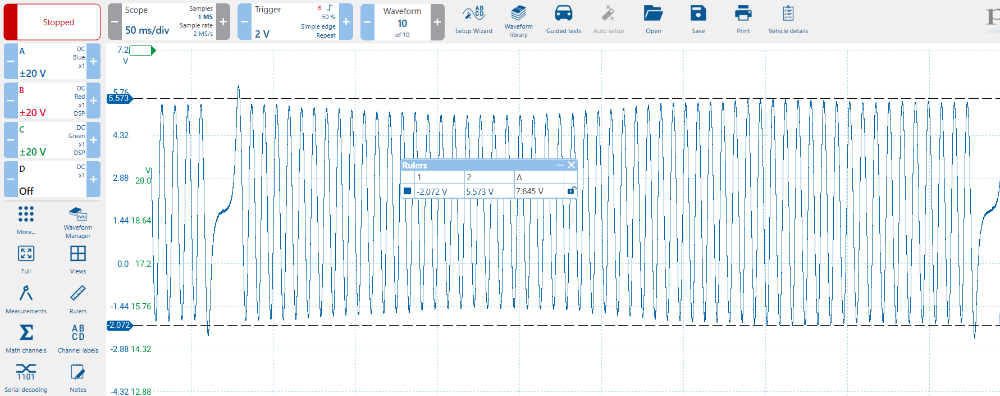Go to previous waveform buffer
1000x396 pixels.
point(368,22)
